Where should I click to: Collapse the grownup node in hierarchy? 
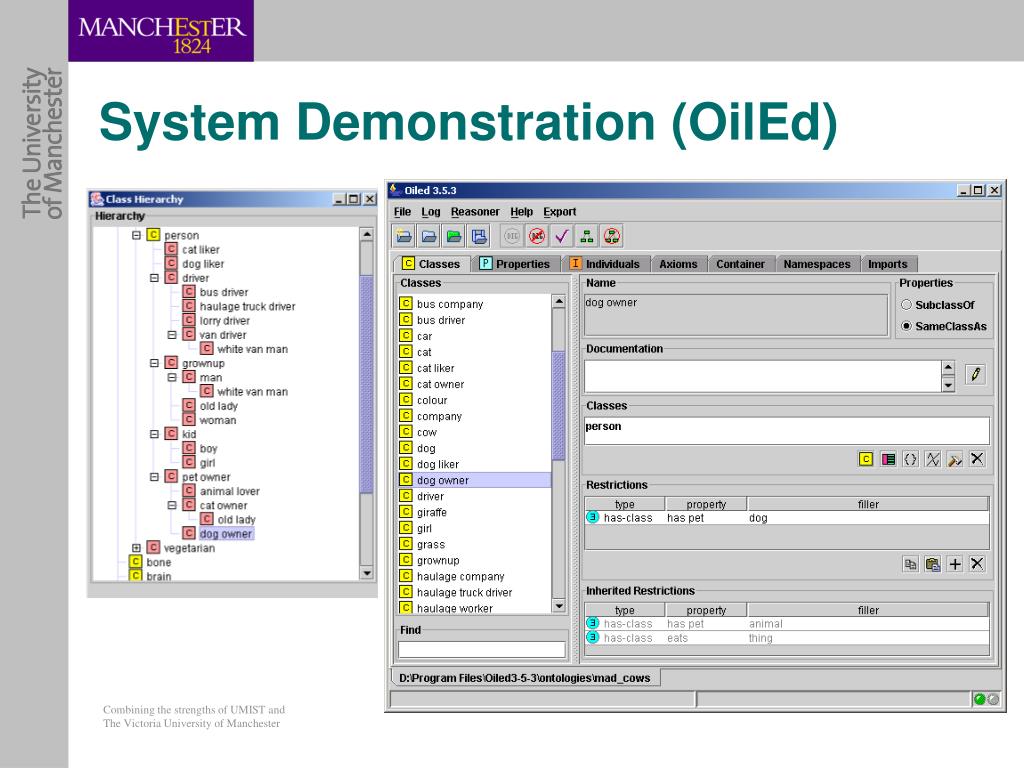(x=154, y=362)
